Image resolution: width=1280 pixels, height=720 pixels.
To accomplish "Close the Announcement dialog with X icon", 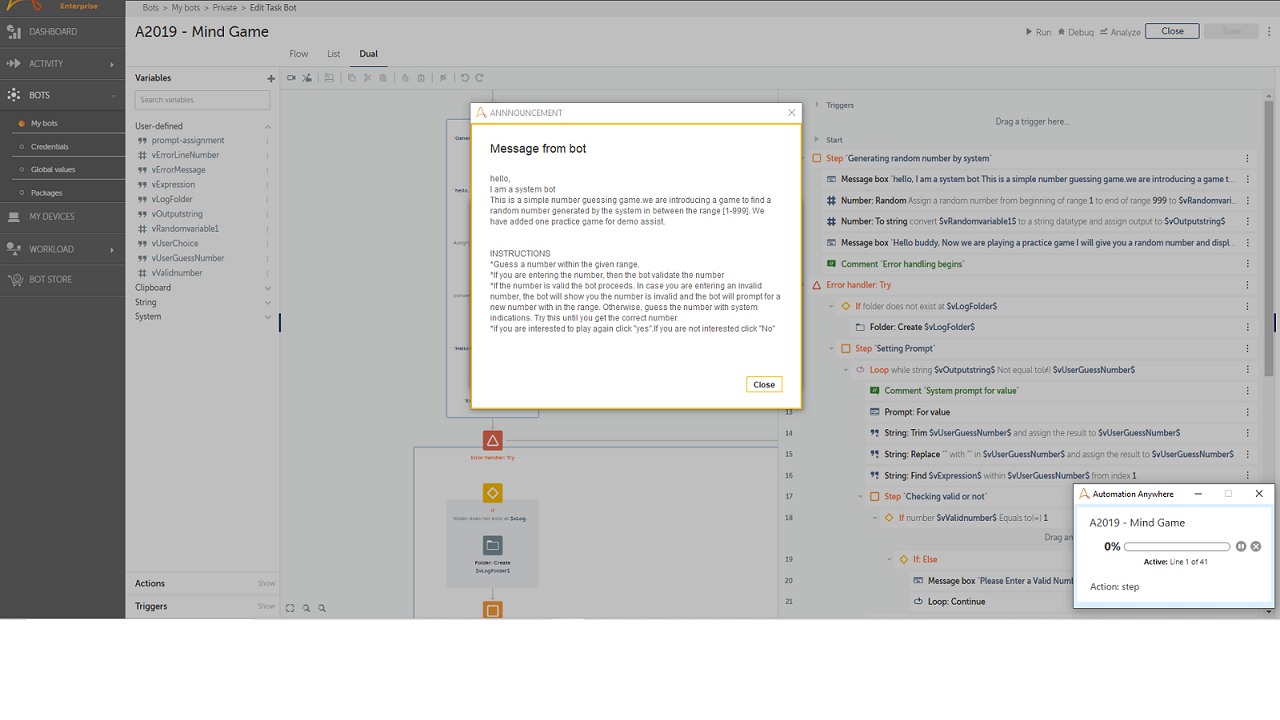I will (x=792, y=113).
